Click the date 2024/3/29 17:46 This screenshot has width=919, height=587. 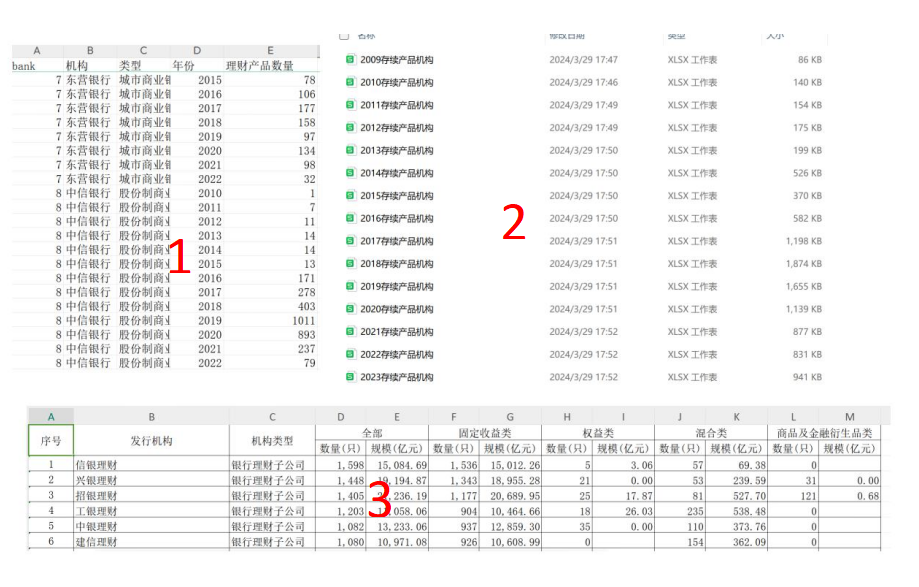[x=583, y=82]
